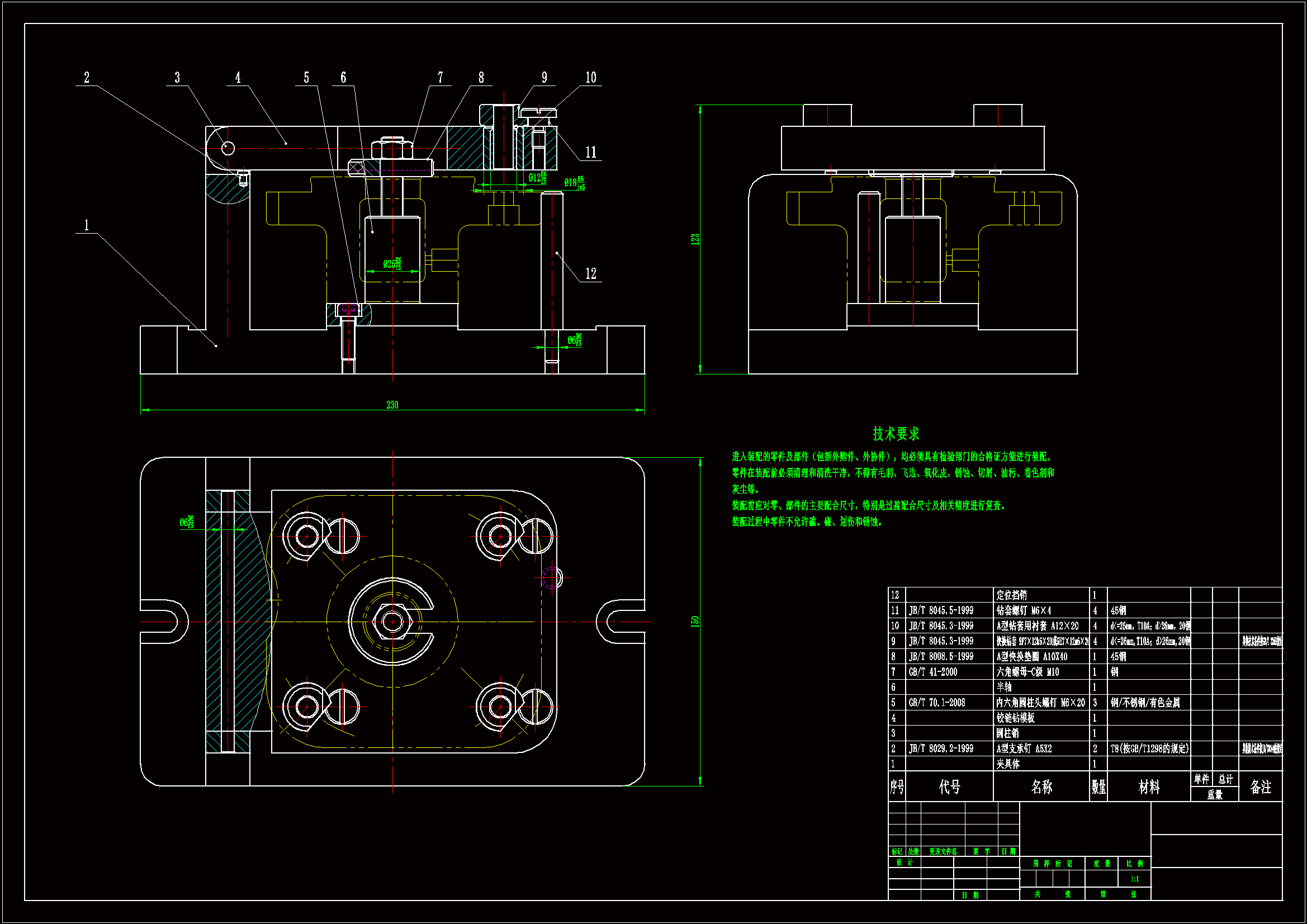The width and height of the screenshot is (1307, 924).
Task: Click the 名称 column header in parts list
Action: [1041, 787]
